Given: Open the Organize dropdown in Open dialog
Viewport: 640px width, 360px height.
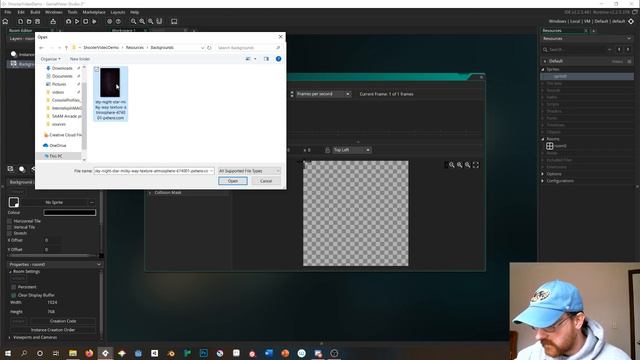Looking at the screenshot, I should pyautogui.click(x=51, y=59).
